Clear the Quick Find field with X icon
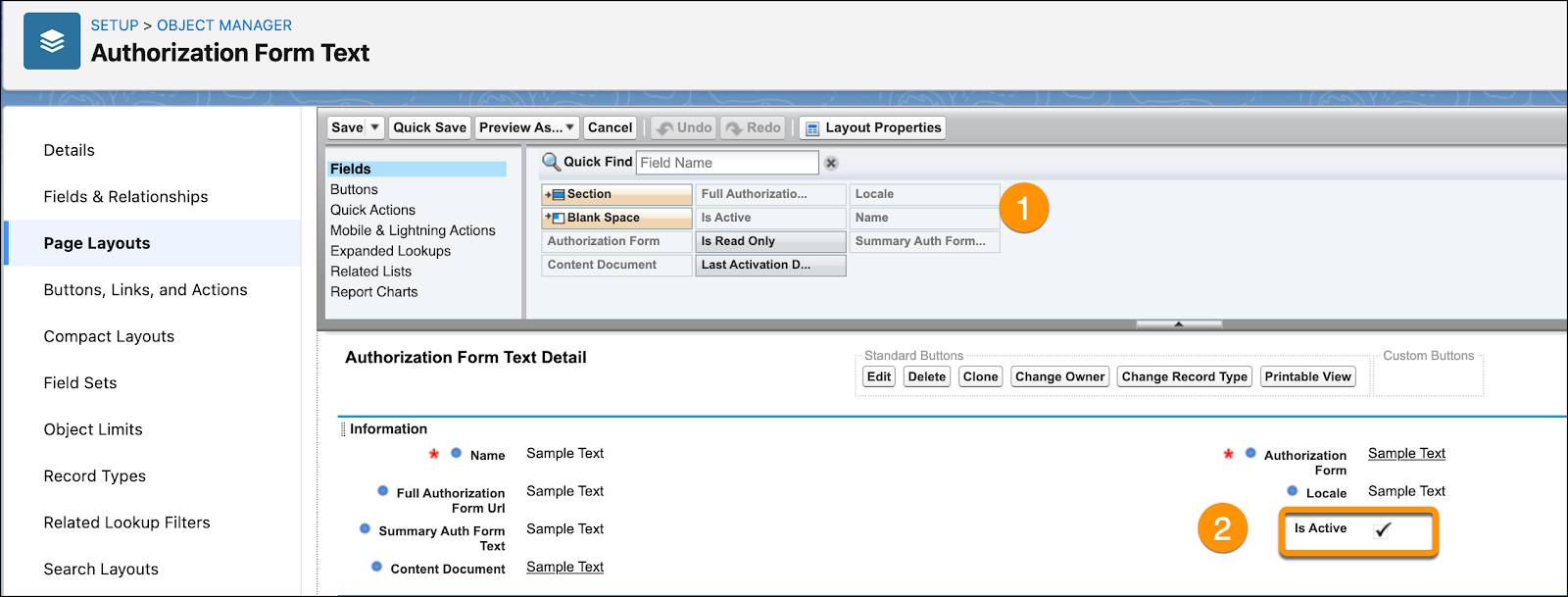1568x597 pixels. (831, 163)
